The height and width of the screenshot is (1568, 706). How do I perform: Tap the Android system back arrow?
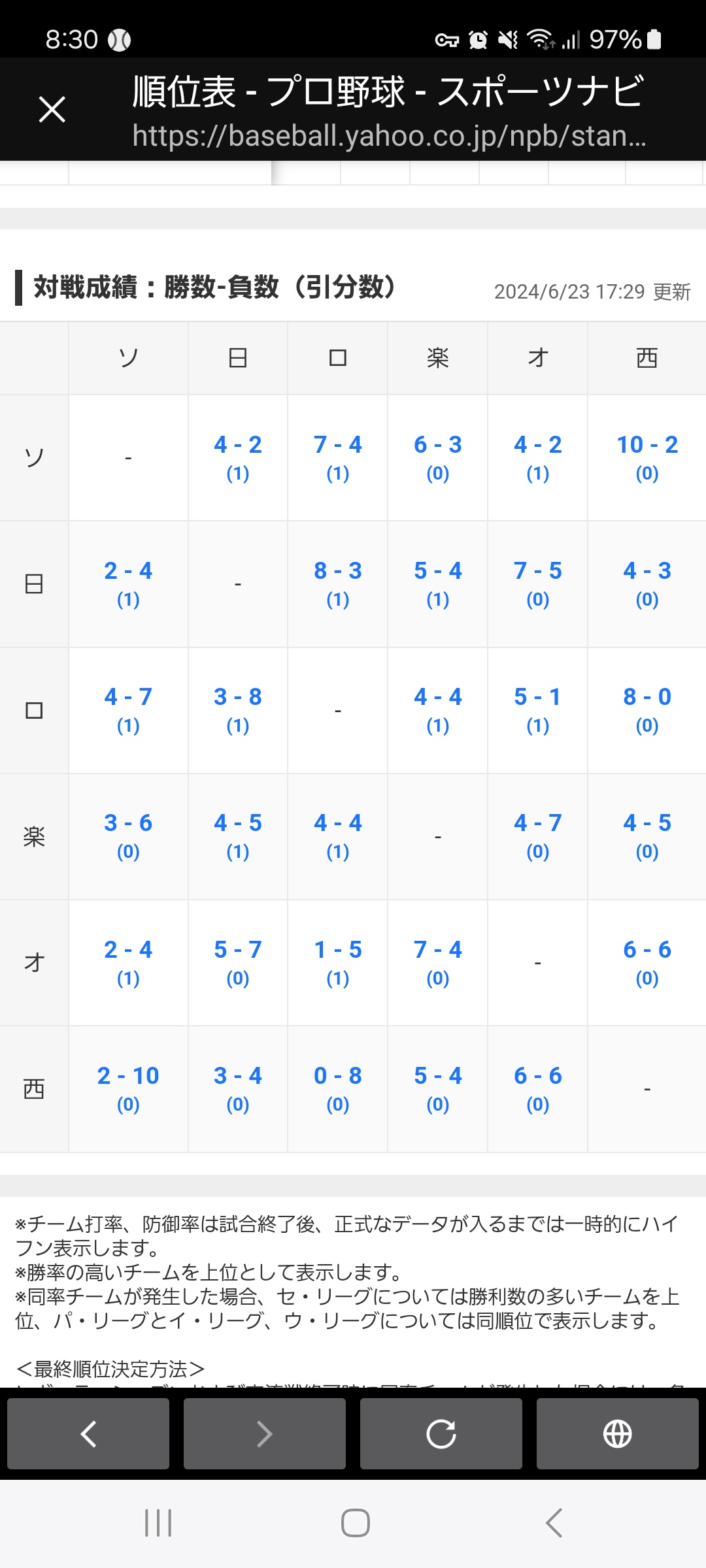[554, 1523]
